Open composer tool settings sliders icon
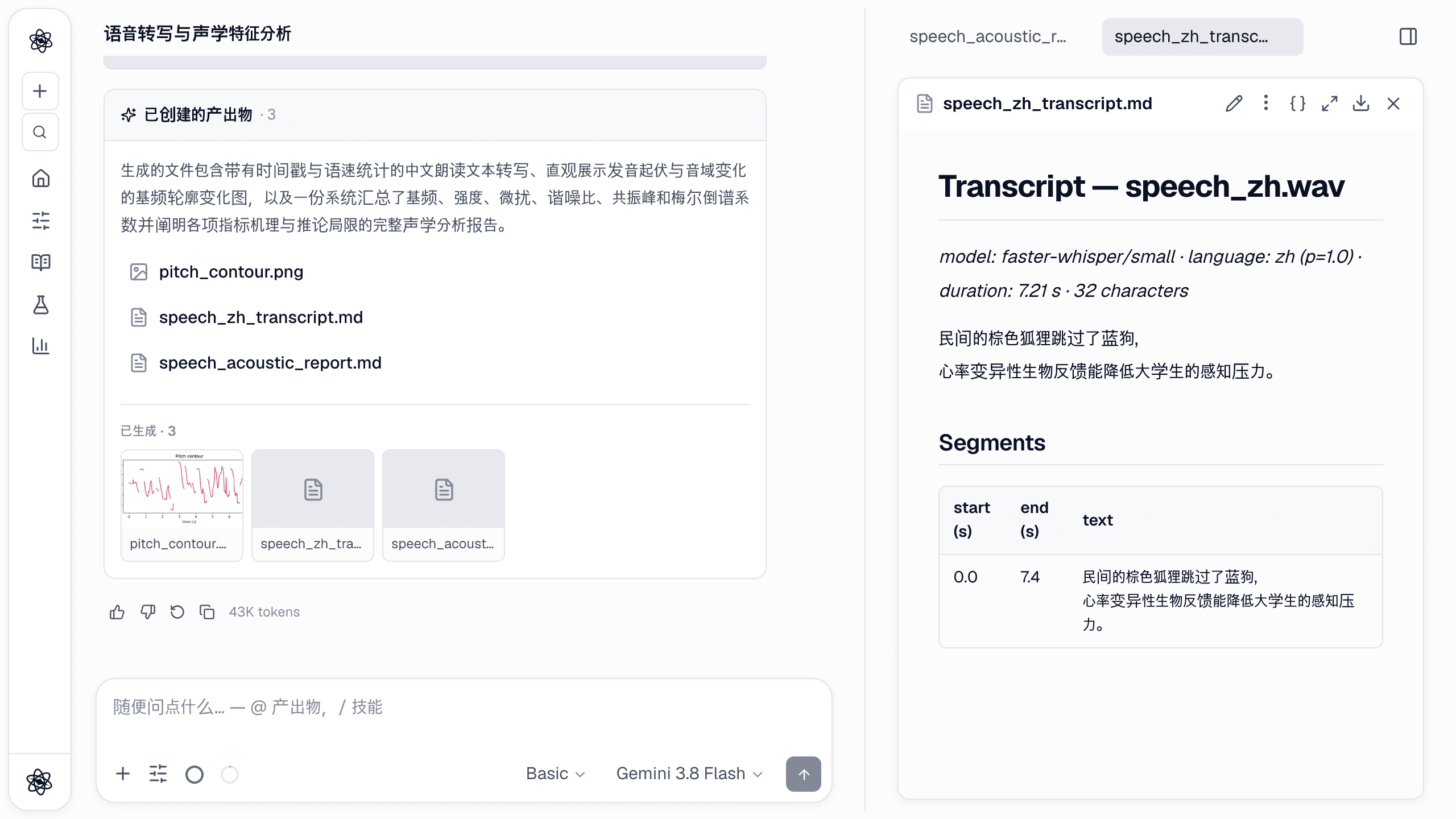The height and width of the screenshot is (819, 1456). (x=158, y=773)
